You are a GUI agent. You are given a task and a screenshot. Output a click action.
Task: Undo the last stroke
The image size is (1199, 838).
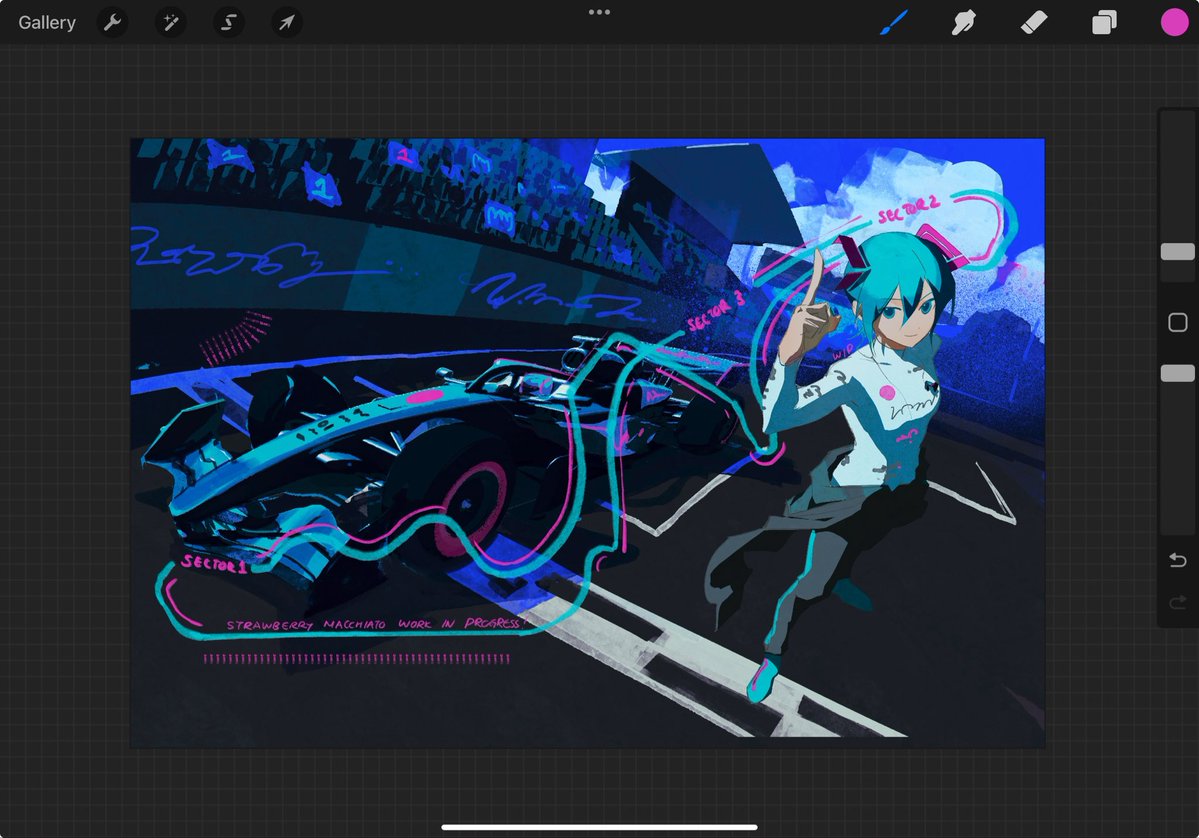click(x=1178, y=560)
